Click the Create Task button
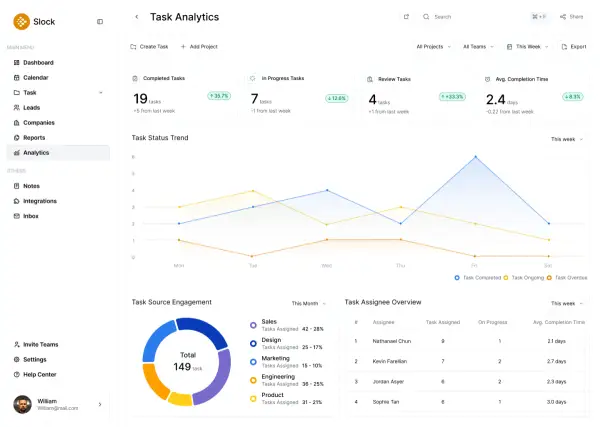This screenshot has width=600, height=427. point(149,46)
